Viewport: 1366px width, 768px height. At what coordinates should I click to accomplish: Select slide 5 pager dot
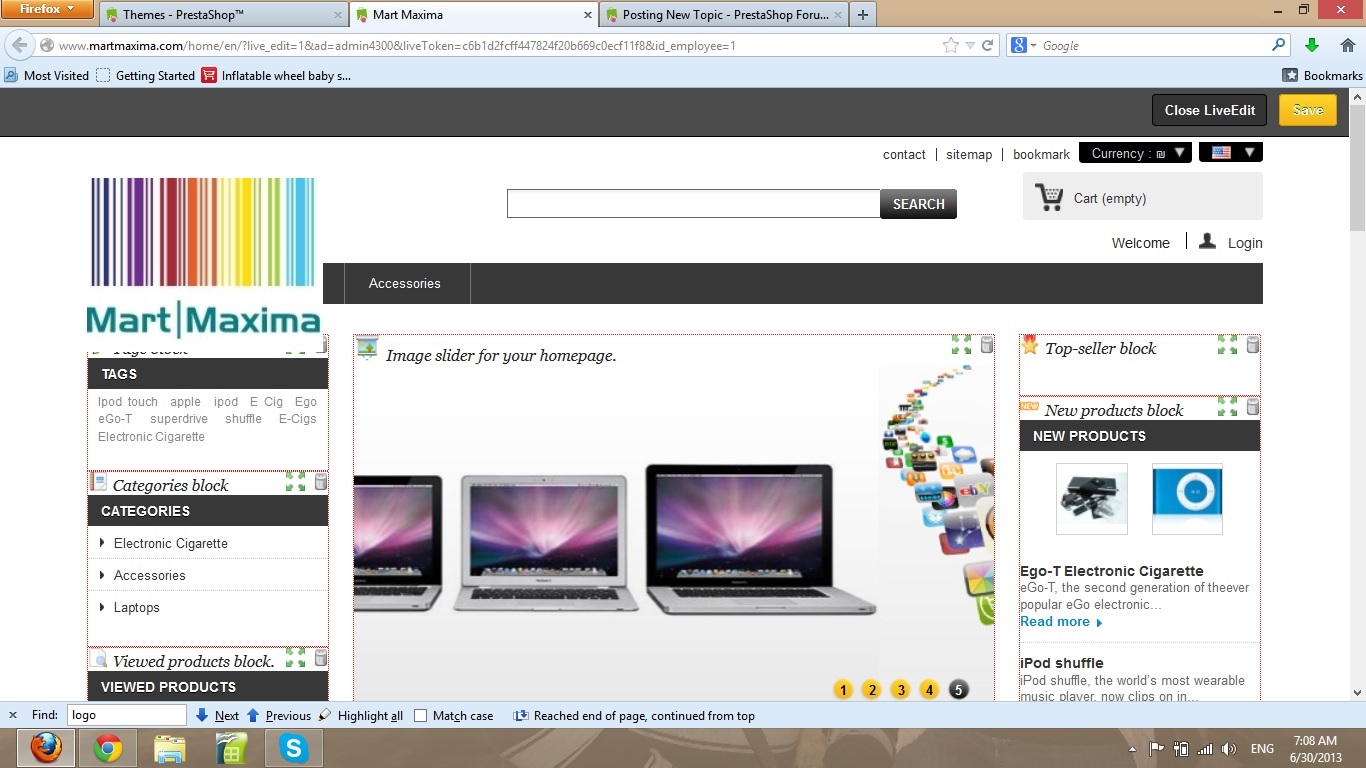tap(959, 690)
